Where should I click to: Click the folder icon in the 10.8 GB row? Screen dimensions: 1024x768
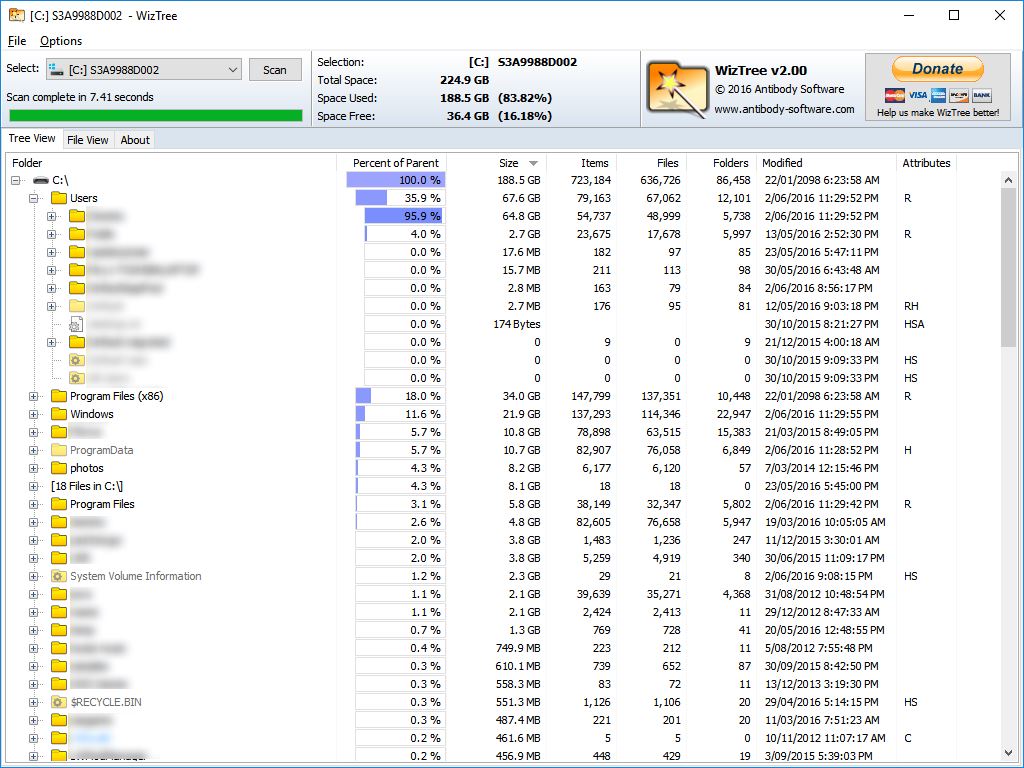pos(59,432)
